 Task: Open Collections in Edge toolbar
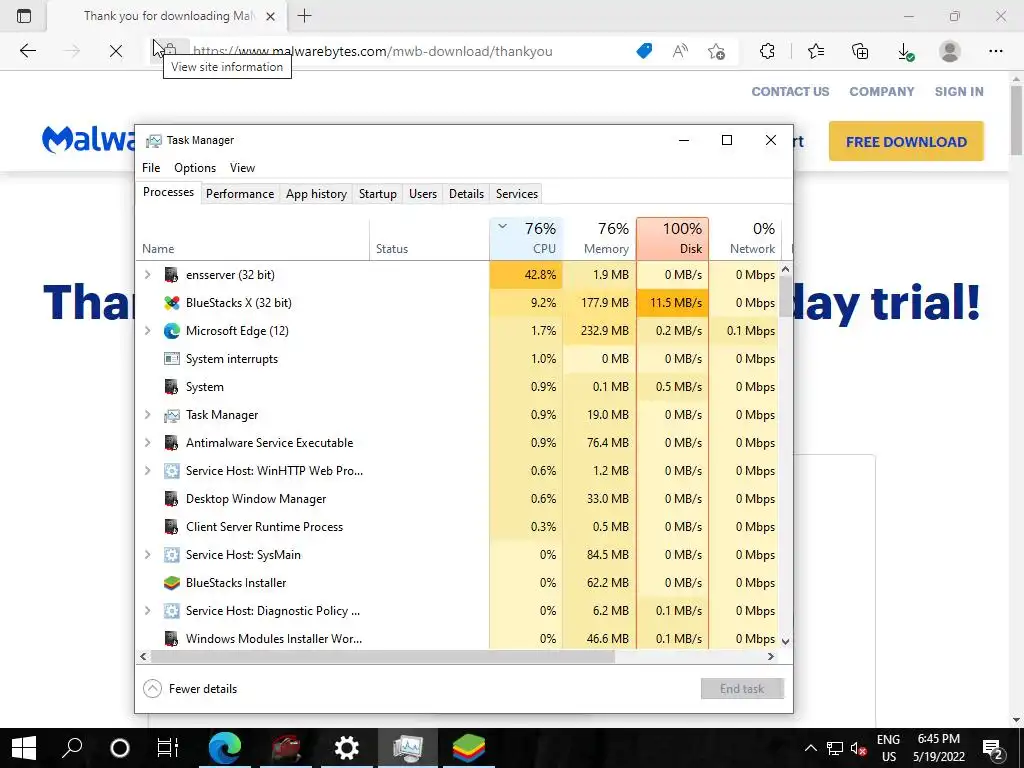[860, 51]
